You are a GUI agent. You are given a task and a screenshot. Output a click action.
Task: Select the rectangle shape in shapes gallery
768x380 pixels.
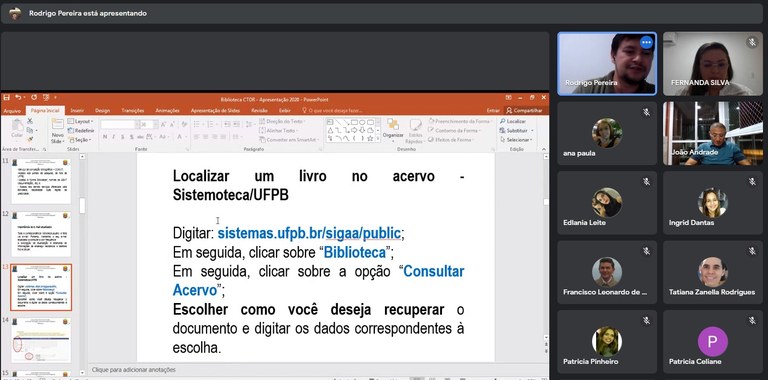click(x=355, y=122)
